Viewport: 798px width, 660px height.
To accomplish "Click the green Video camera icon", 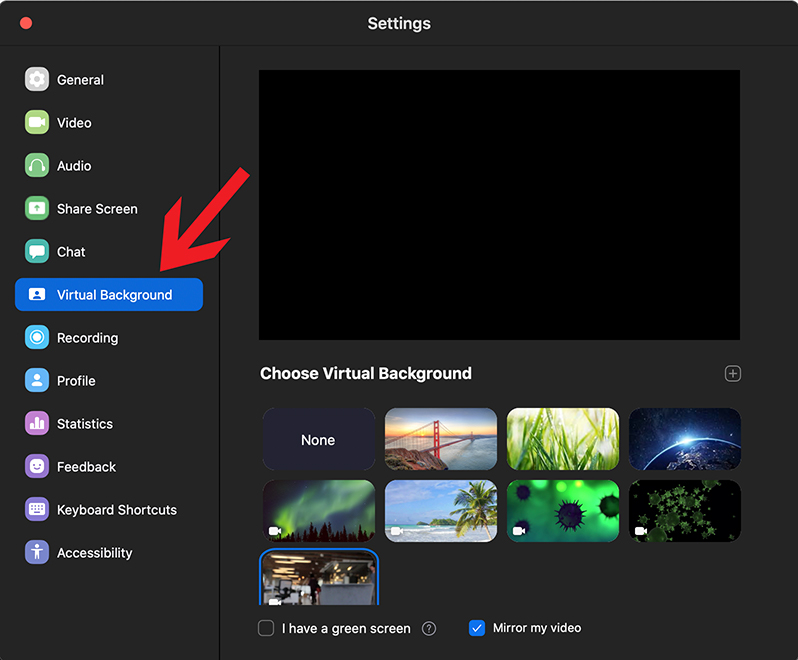I will click(x=37, y=123).
